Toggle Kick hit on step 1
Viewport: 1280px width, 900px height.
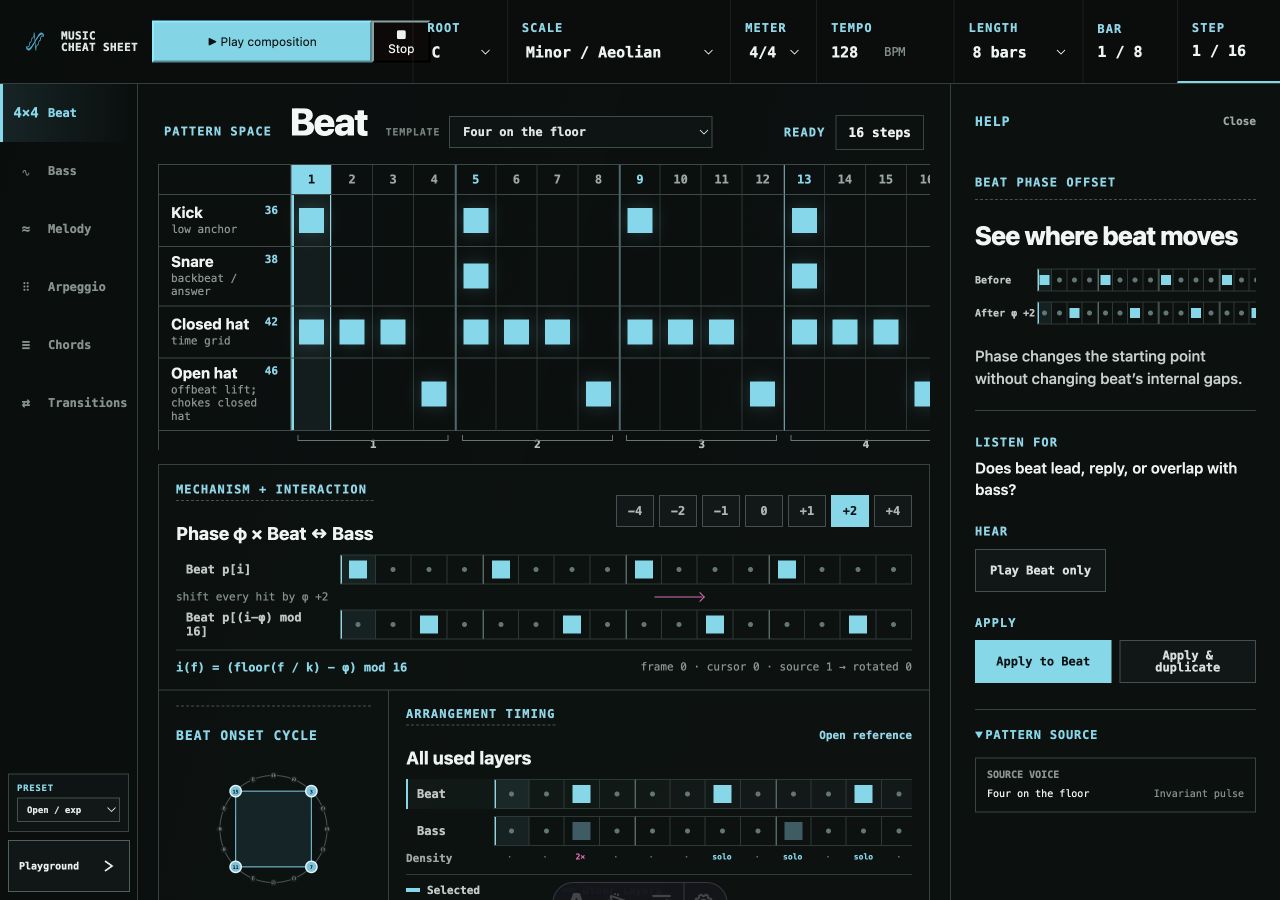click(x=311, y=220)
